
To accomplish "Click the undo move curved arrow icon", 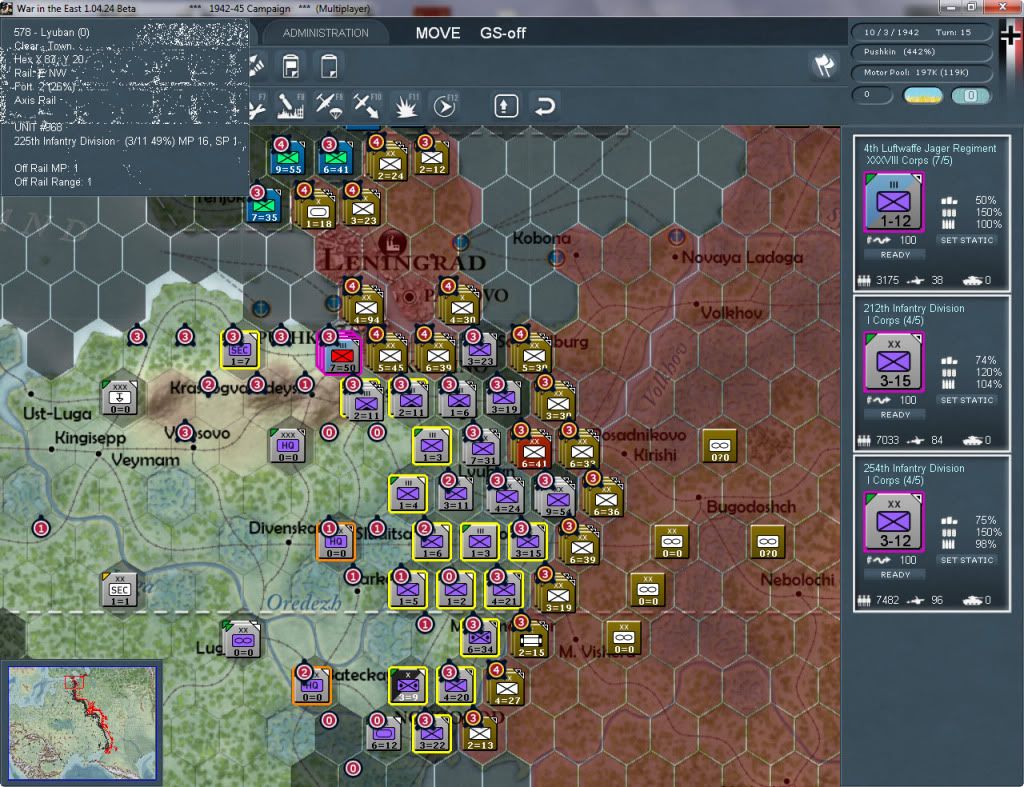I will pos(544,106).
